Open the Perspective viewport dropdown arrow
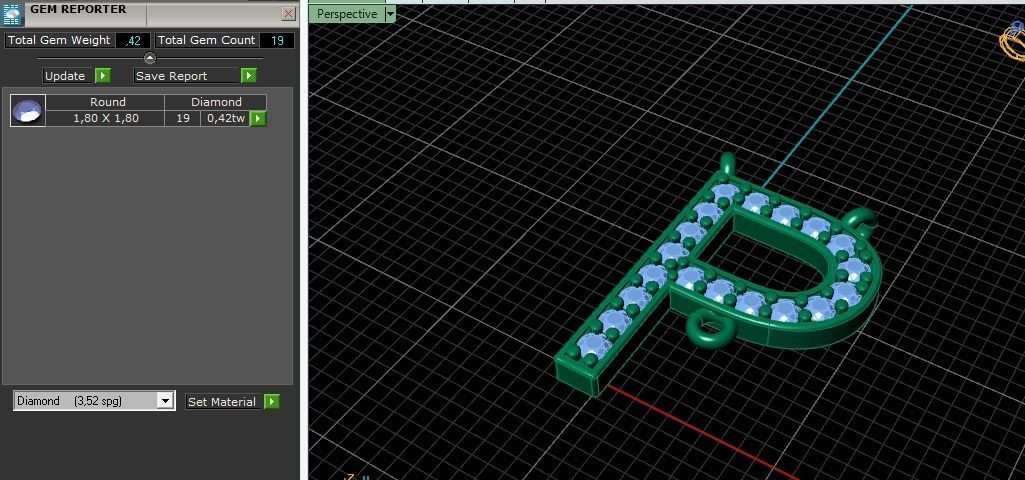The height and width of the screenshot is (480, 1025). [x=390, y=14]
